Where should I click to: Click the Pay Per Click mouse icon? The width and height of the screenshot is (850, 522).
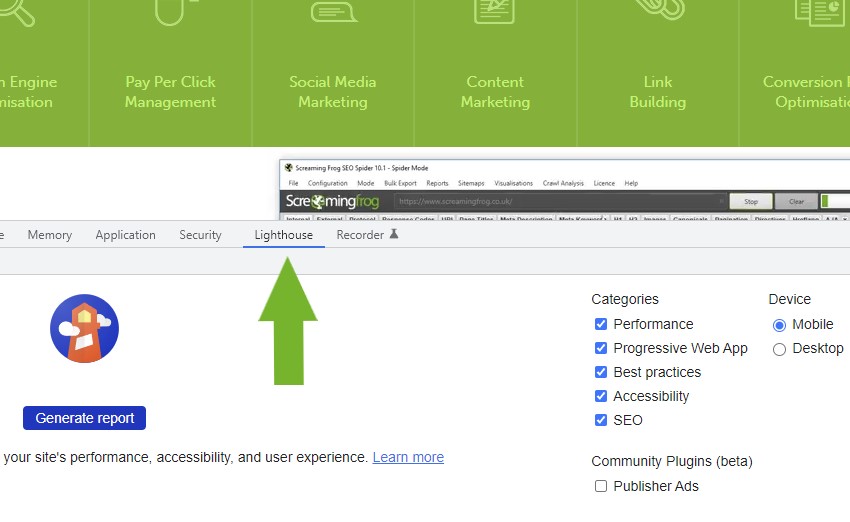[x=170, y=10]
